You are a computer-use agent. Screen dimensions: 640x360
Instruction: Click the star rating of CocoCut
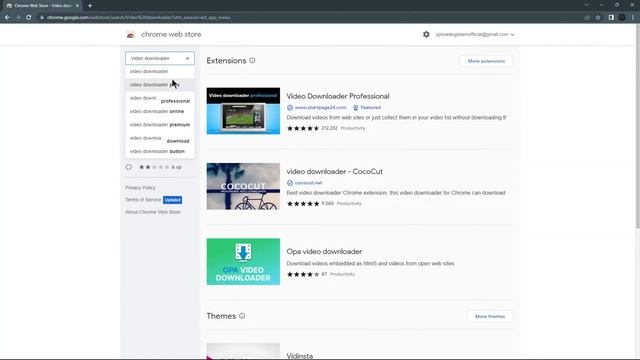pos(303,204)
